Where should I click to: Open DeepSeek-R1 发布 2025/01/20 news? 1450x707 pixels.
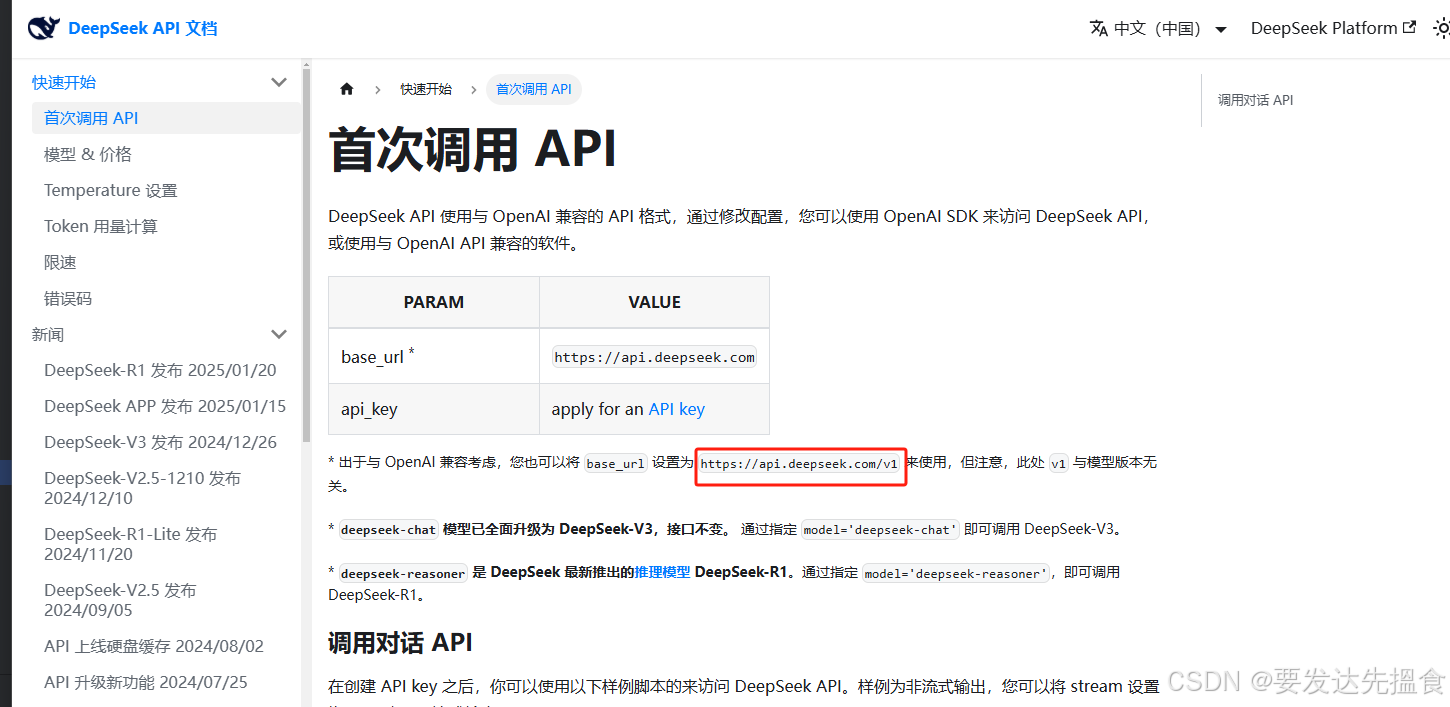pyautogui.click(x=160, y=370)
